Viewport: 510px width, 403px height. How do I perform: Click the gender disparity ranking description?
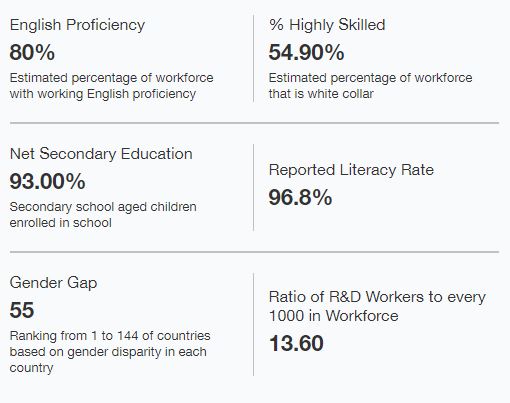(110, 352)
